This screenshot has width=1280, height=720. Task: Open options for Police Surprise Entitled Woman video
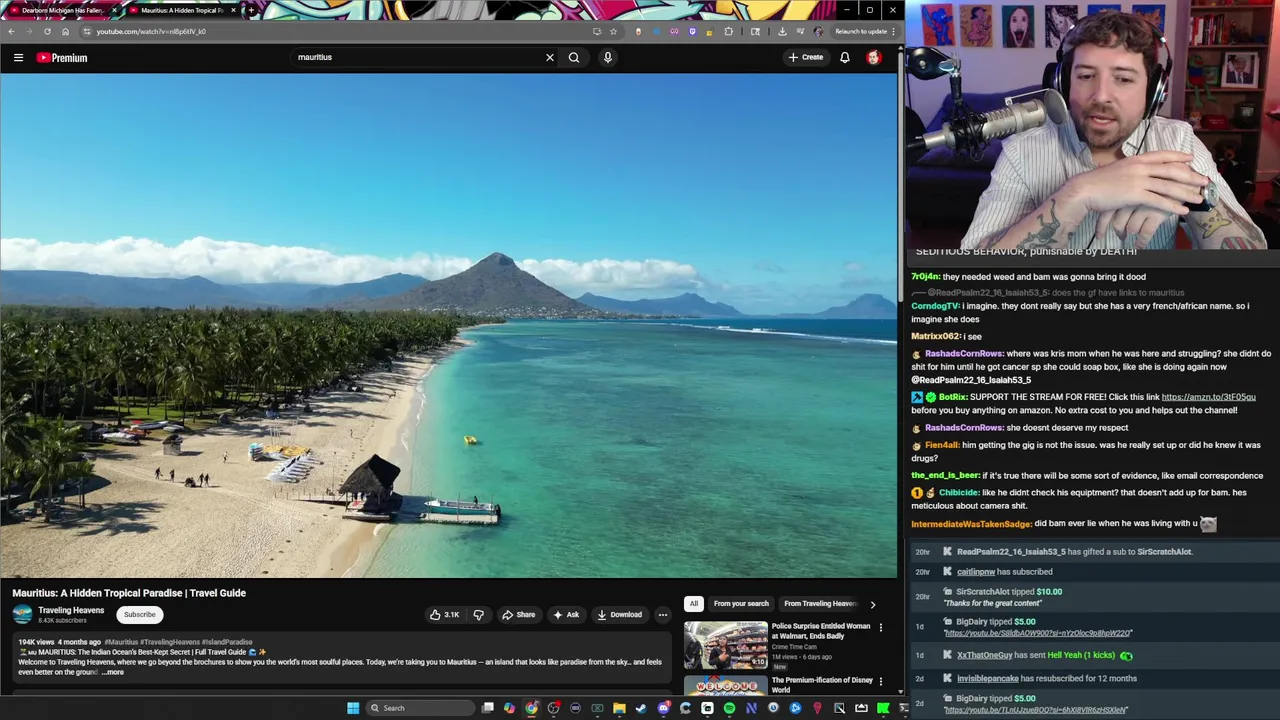click(880, 628)
